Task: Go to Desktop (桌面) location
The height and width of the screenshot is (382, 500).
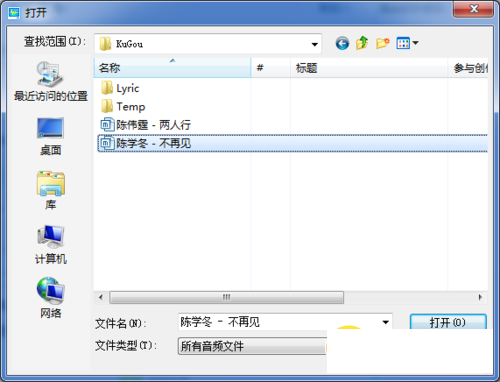Action: [x=50, y=136]
